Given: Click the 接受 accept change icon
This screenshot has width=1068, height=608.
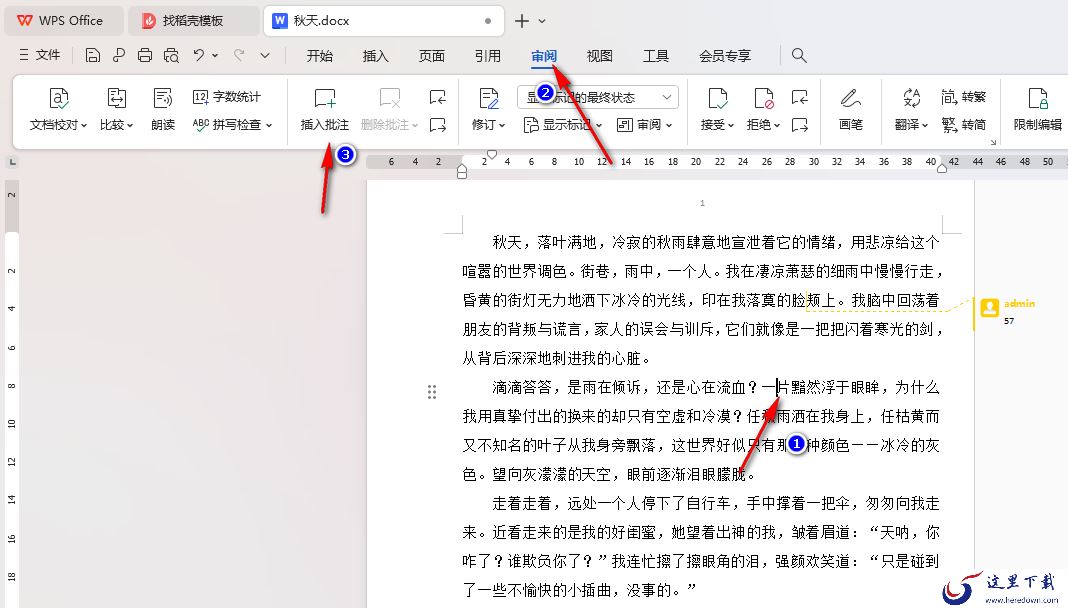Looking at the screenshot, I should point(717,99).
